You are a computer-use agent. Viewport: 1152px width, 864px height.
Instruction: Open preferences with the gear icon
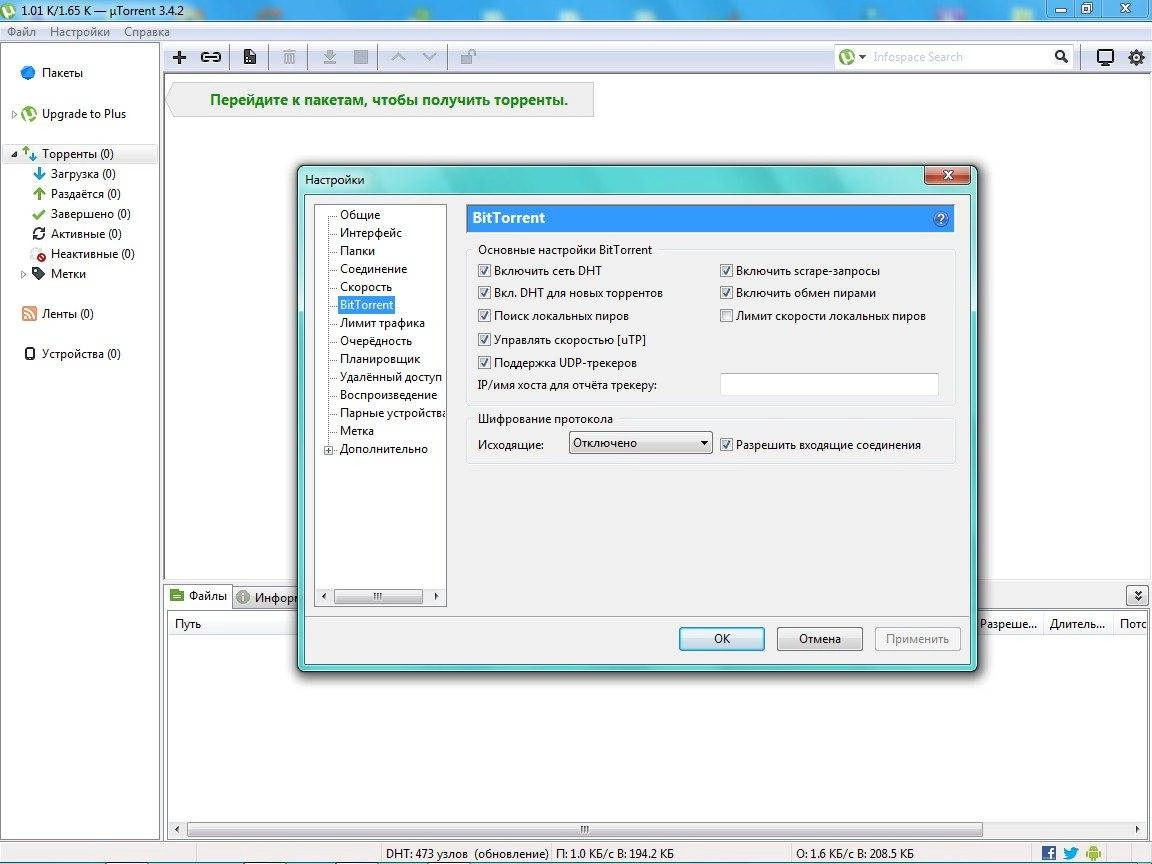click(x=1136, y=57)
